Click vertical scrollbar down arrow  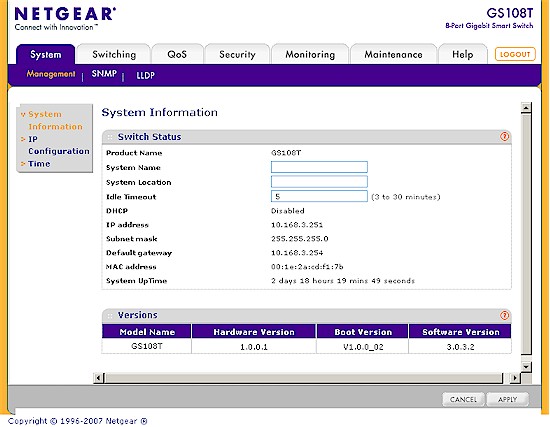point(526,367)
